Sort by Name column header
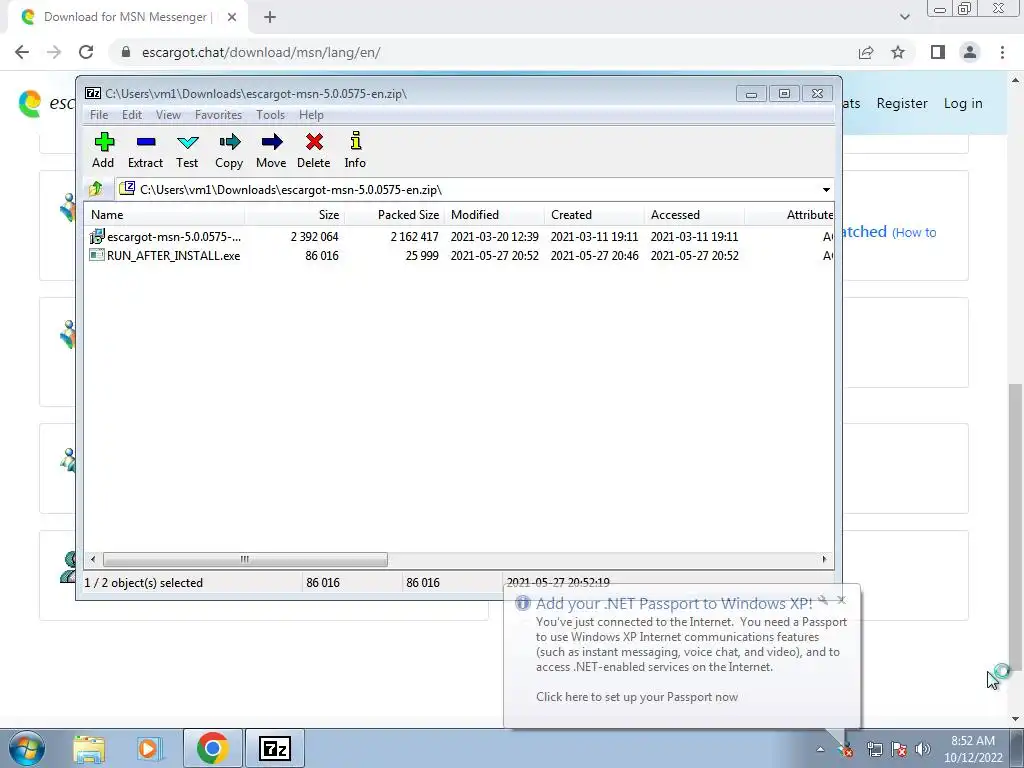1024x768 pixels. [x=165, y=215]
